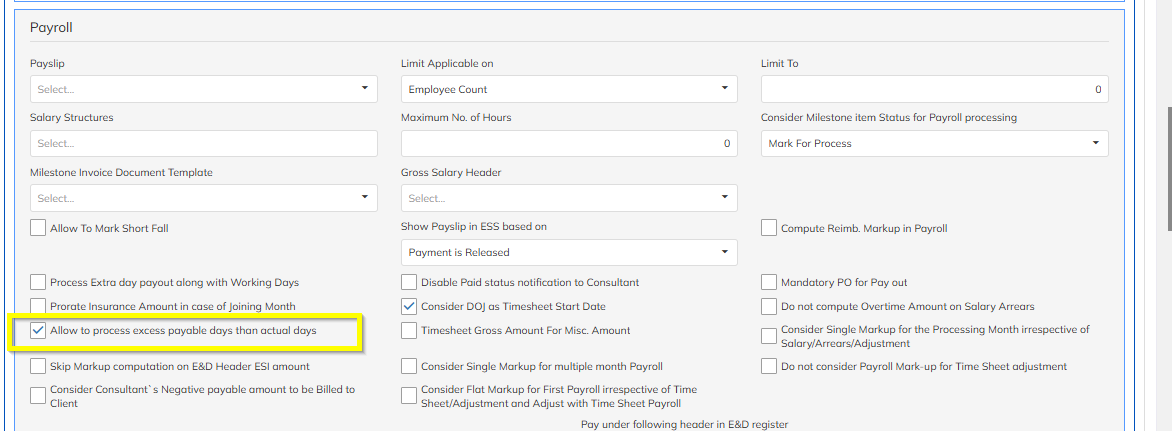Uncheck Allow to process excess payable days

pos(38,330)
